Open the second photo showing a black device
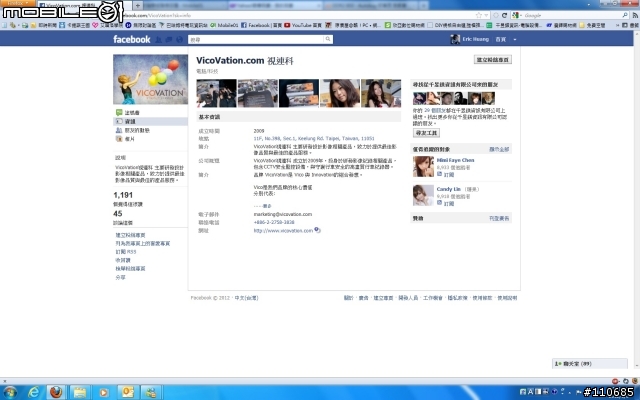The height and width of the screenshot is (400, 640). 258,93
